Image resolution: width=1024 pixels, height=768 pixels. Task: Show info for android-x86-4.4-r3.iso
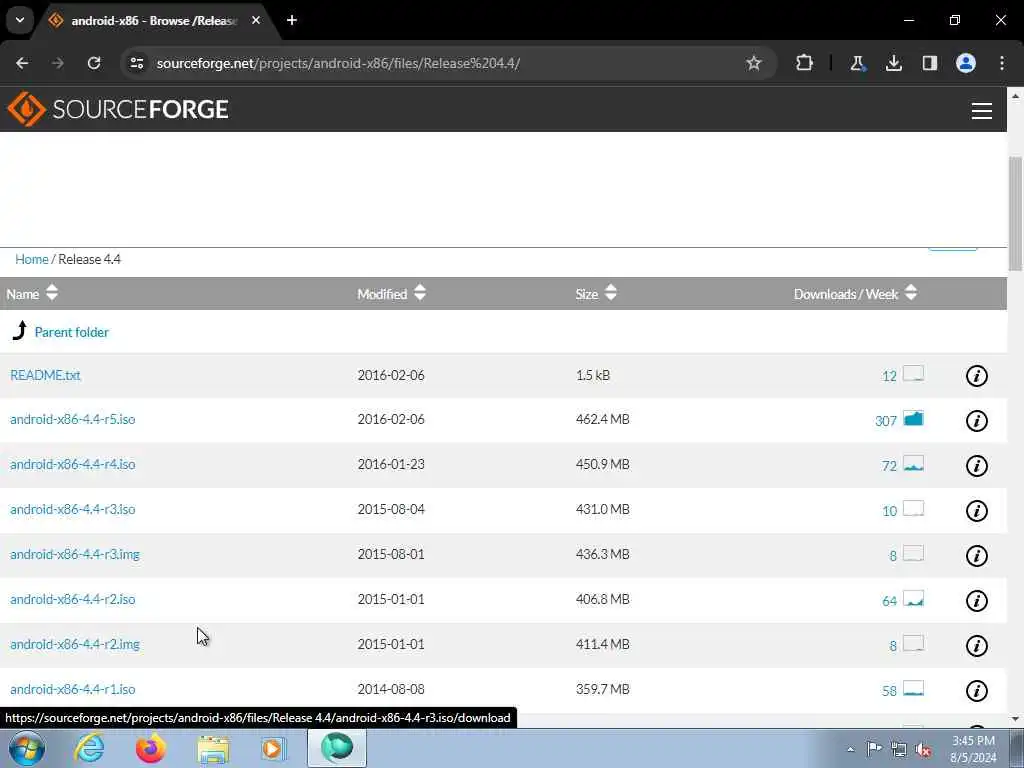click(x=976, y=511)
